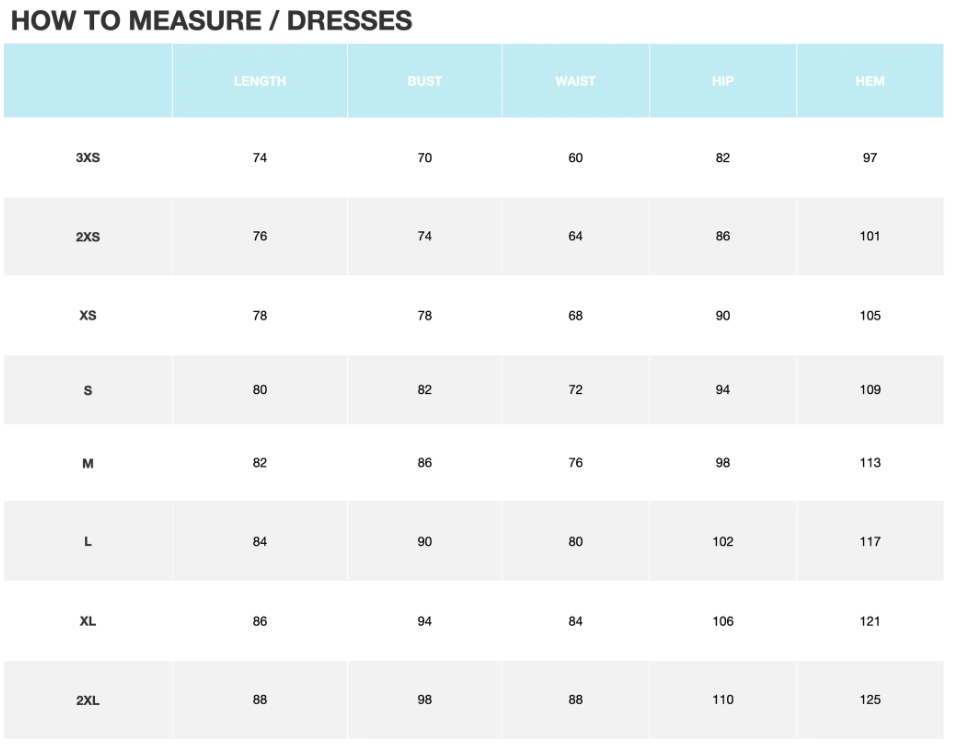Click the waist value 60 for 3XS
953x748 pixels.
point(575,158)
